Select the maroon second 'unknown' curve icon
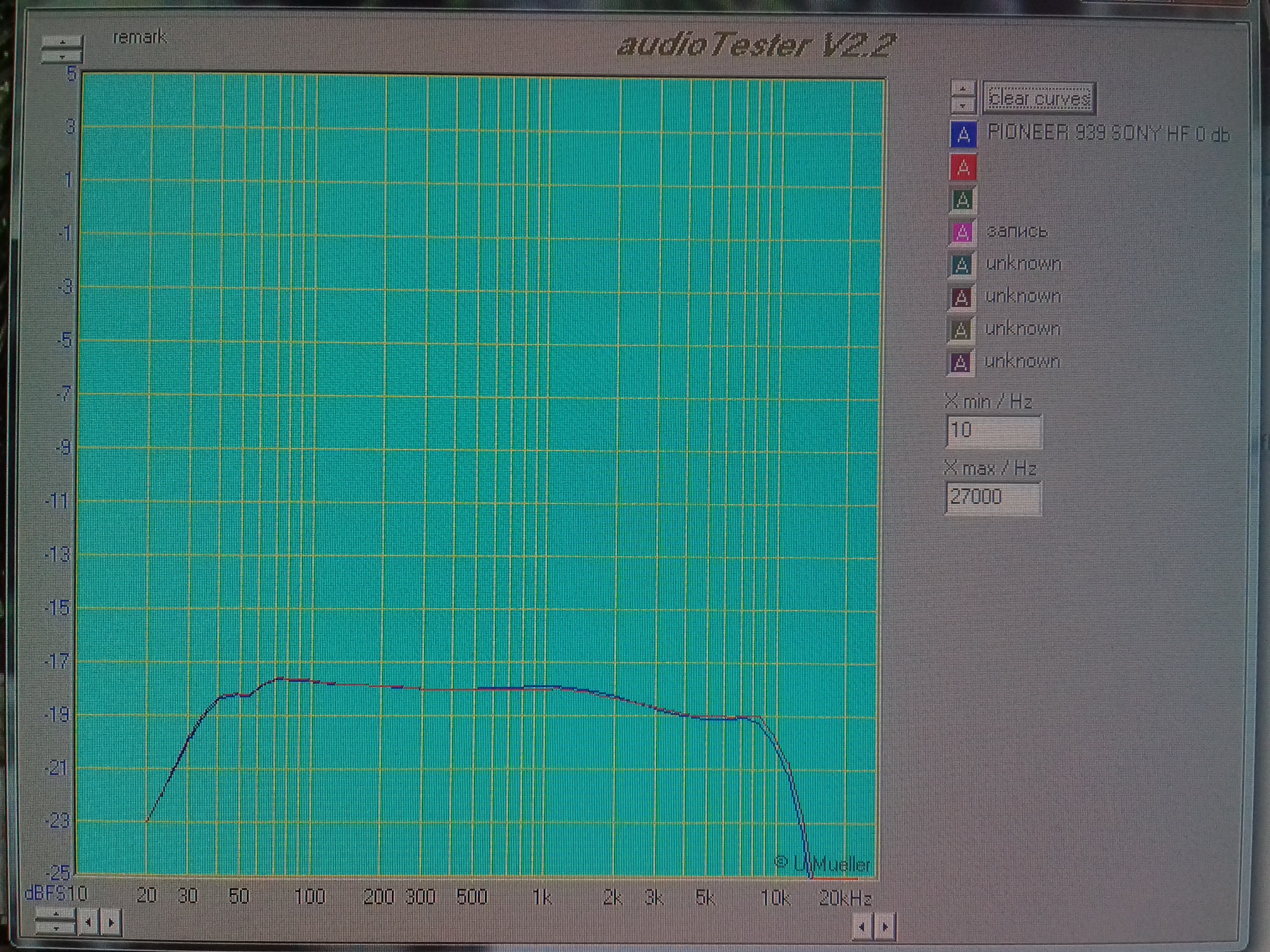 (x=961, y=297)
